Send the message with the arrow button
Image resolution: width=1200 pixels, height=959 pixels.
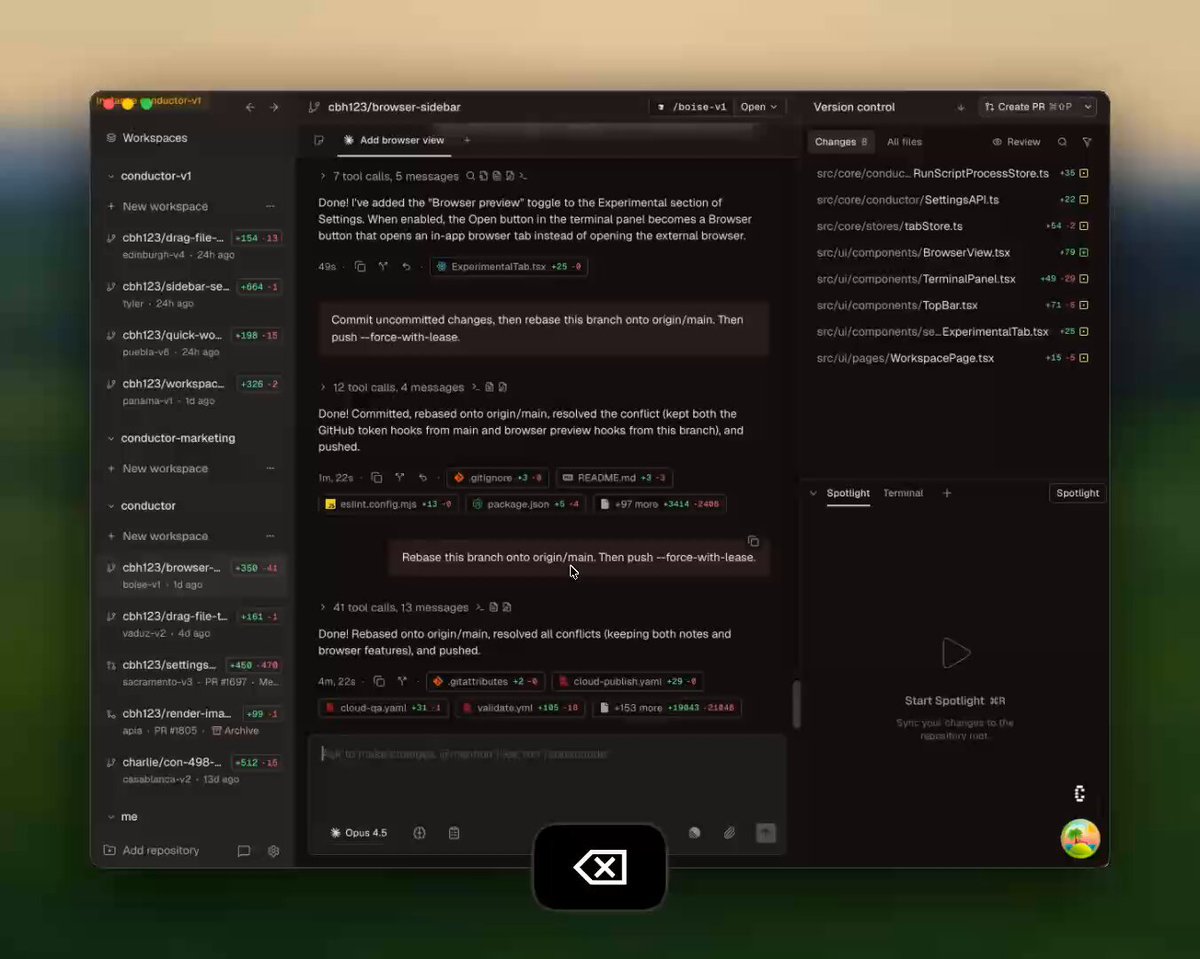(766, 833)
